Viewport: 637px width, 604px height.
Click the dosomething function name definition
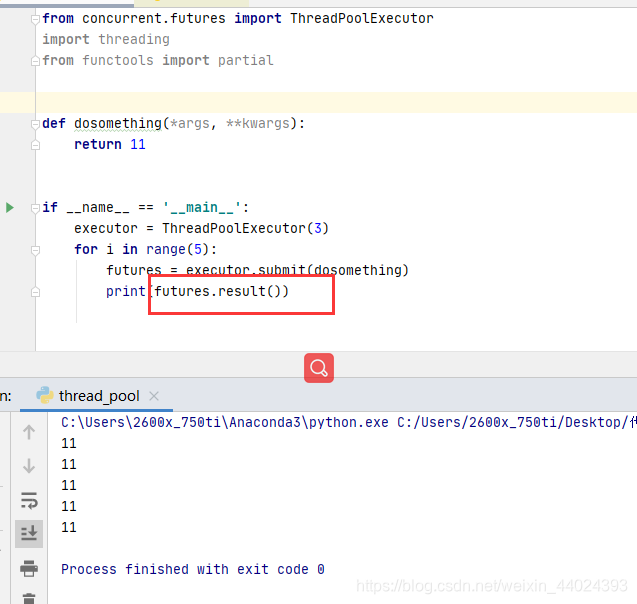pyautogui.click(x=118, y=123)
